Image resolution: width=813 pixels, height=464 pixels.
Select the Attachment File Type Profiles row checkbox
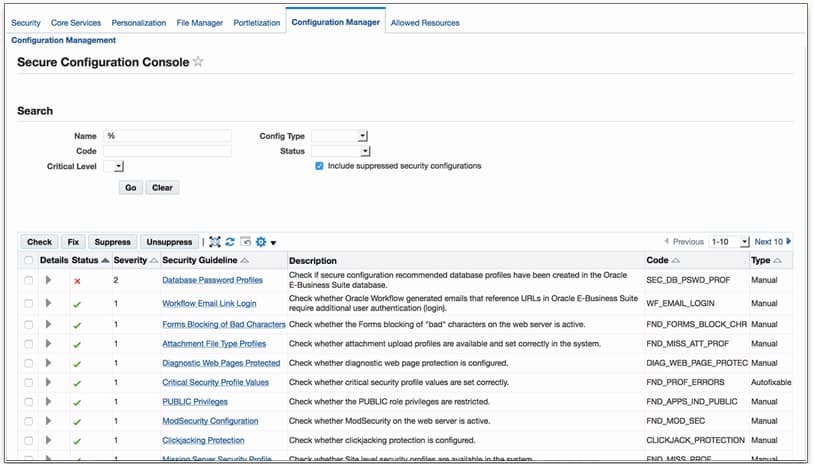pos(29,344)
